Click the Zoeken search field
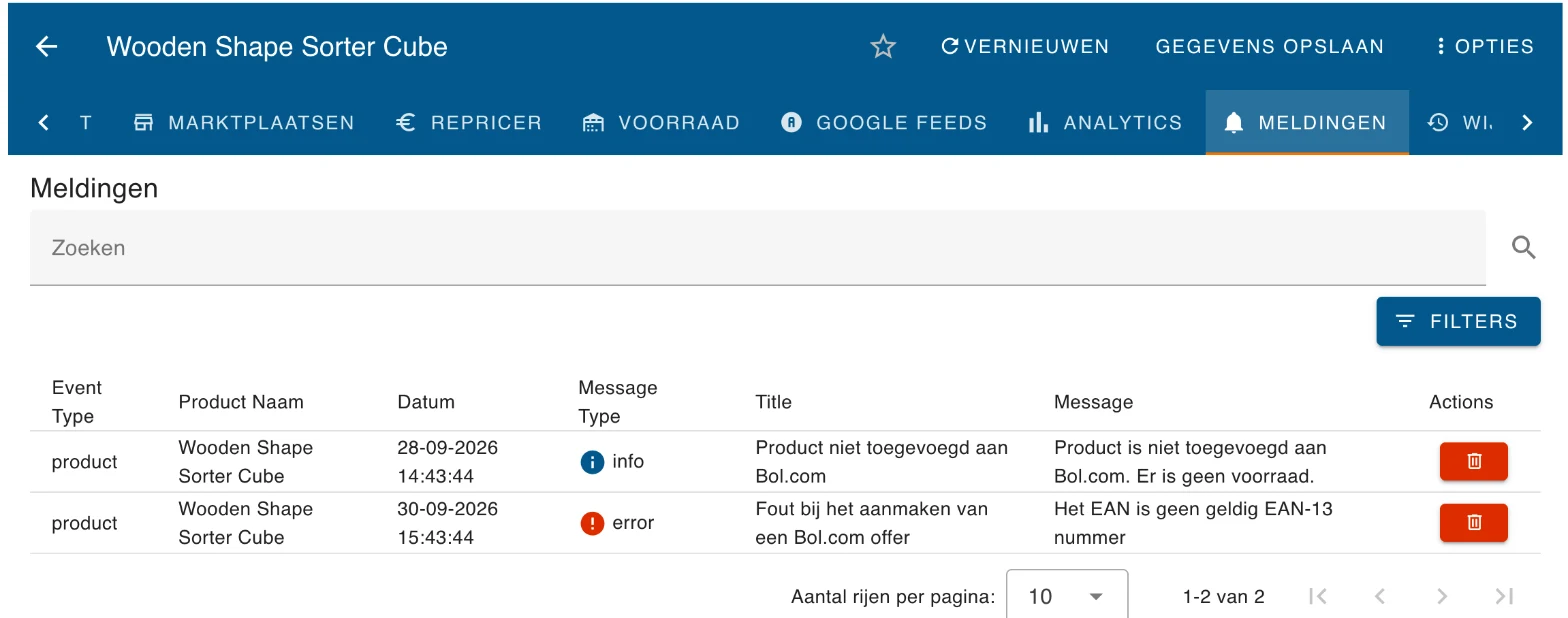The image size is (1568, 618). 757,248
